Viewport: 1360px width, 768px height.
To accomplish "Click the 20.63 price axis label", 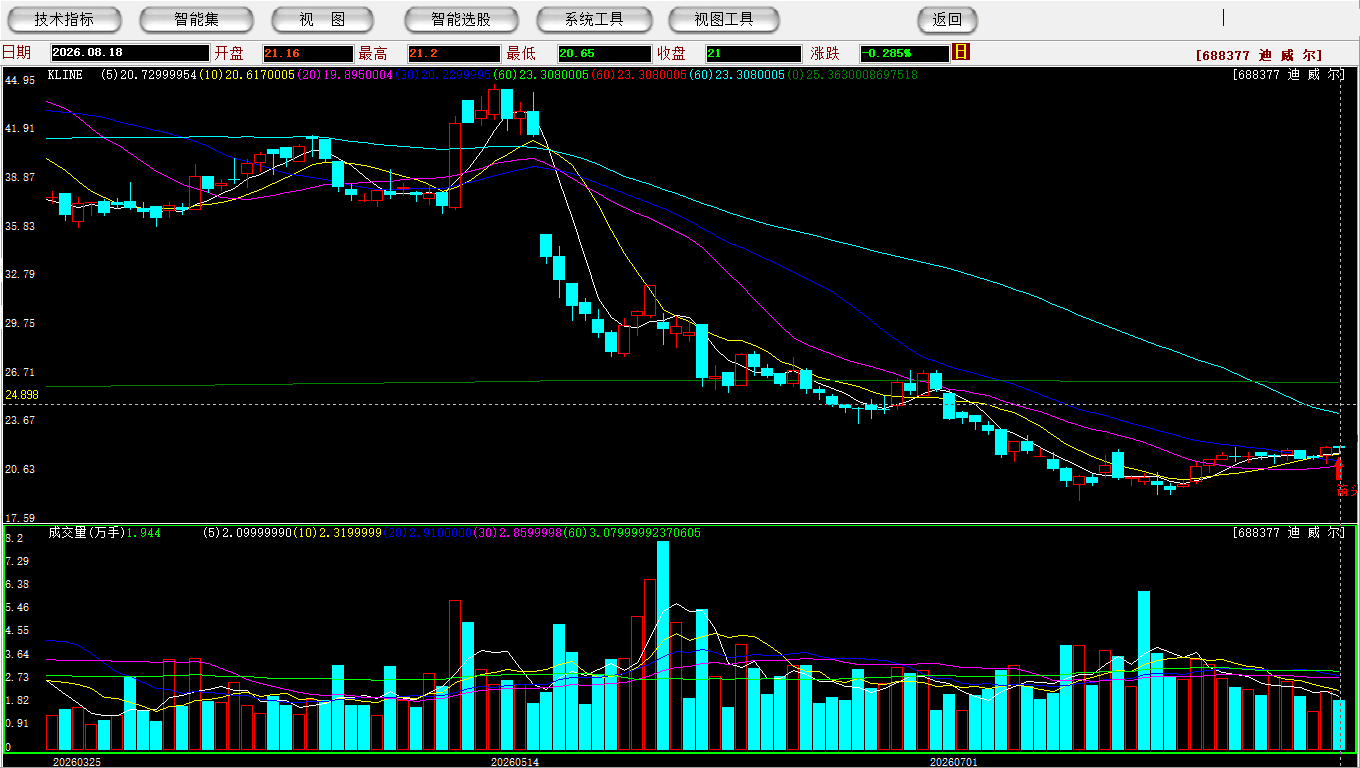I will (21, 469).
